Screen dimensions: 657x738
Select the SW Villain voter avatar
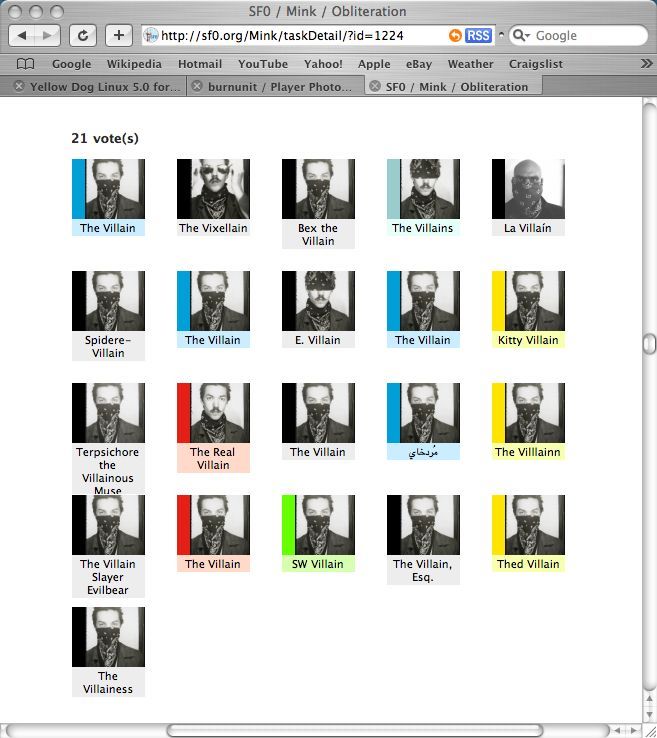point(318,525)
